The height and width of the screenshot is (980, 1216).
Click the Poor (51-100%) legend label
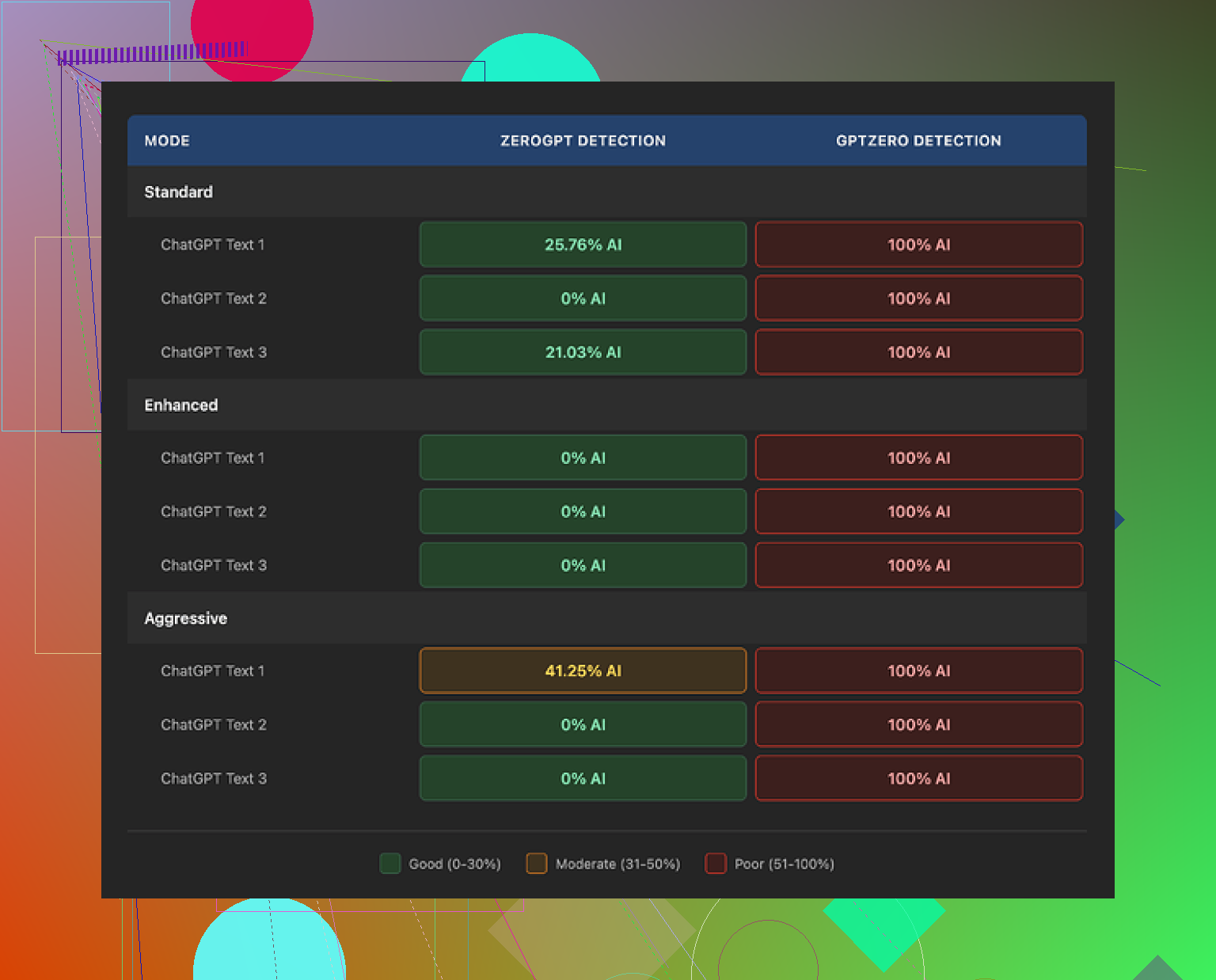tap(784, 864)
